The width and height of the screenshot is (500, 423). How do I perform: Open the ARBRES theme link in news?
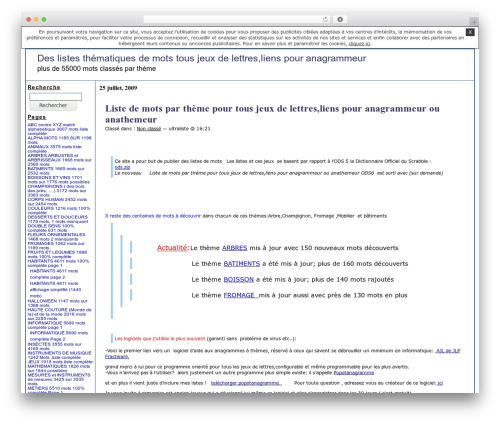[x=234, y=248]
